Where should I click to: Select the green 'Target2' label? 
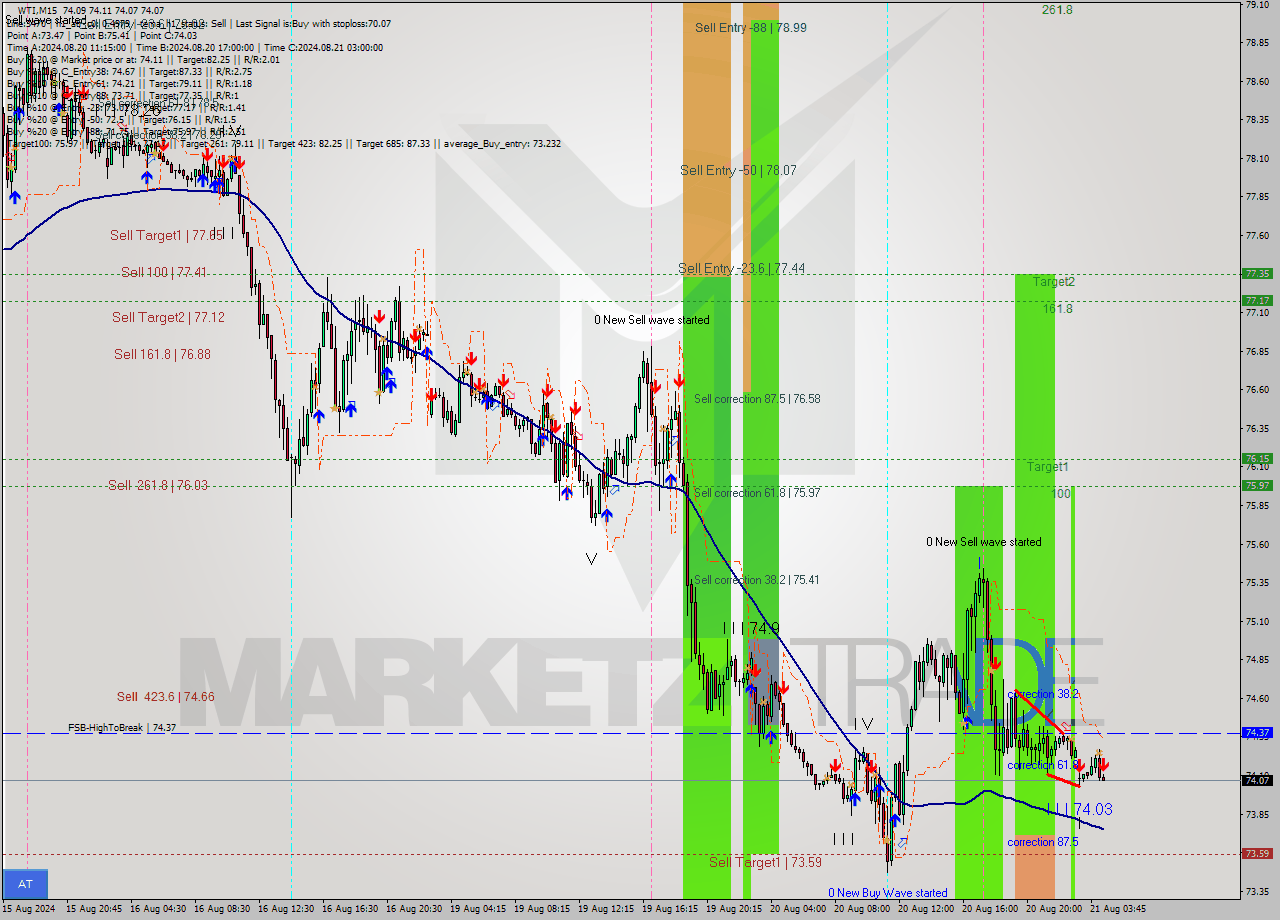click(x=1054, y=282)
